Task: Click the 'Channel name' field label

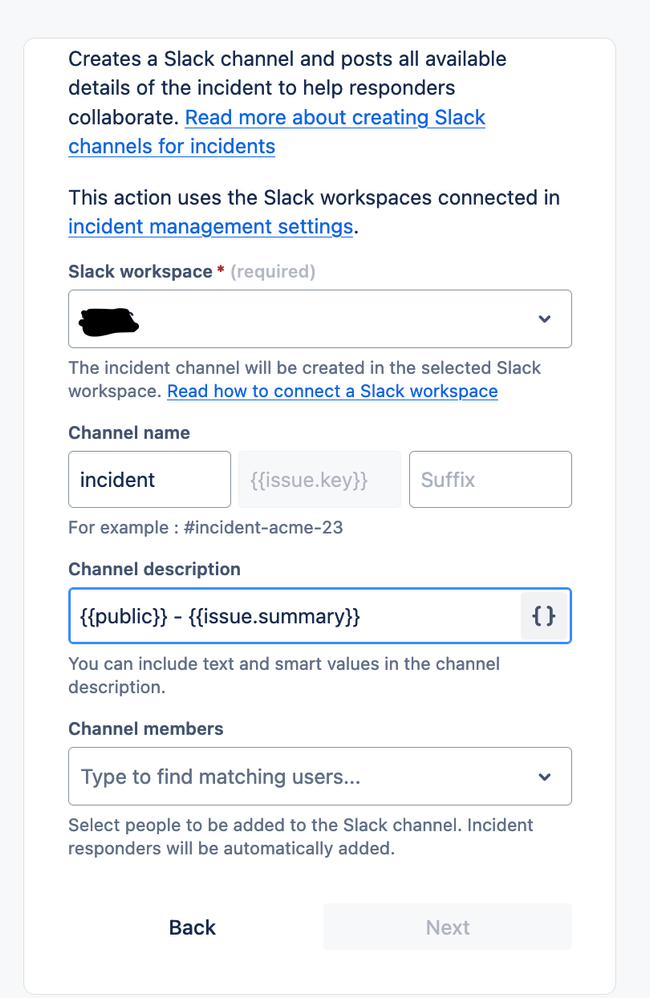Action: click(129, 433)
